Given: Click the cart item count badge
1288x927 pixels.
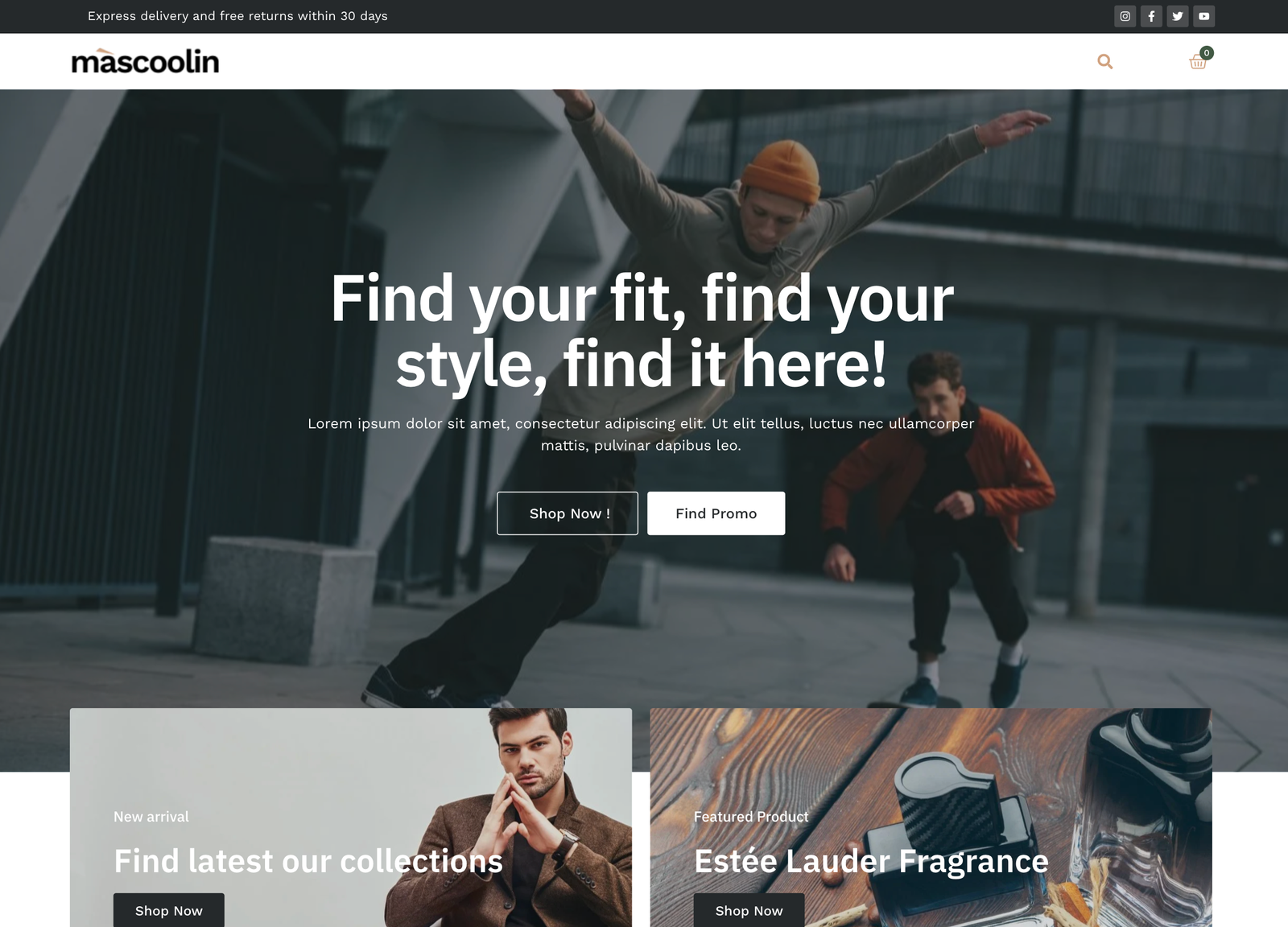Looking at the screenshot, I should pyautogui.click(x=1207, y=53).
